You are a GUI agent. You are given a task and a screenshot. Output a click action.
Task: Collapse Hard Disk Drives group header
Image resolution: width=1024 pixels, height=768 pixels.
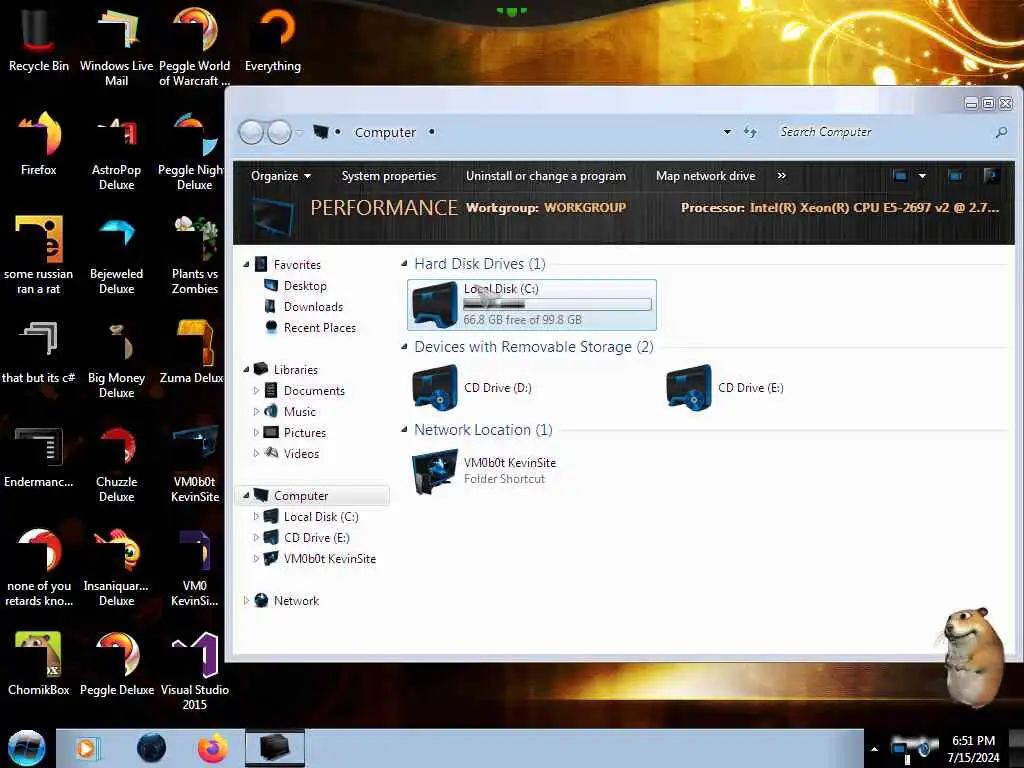pos(404,264)
